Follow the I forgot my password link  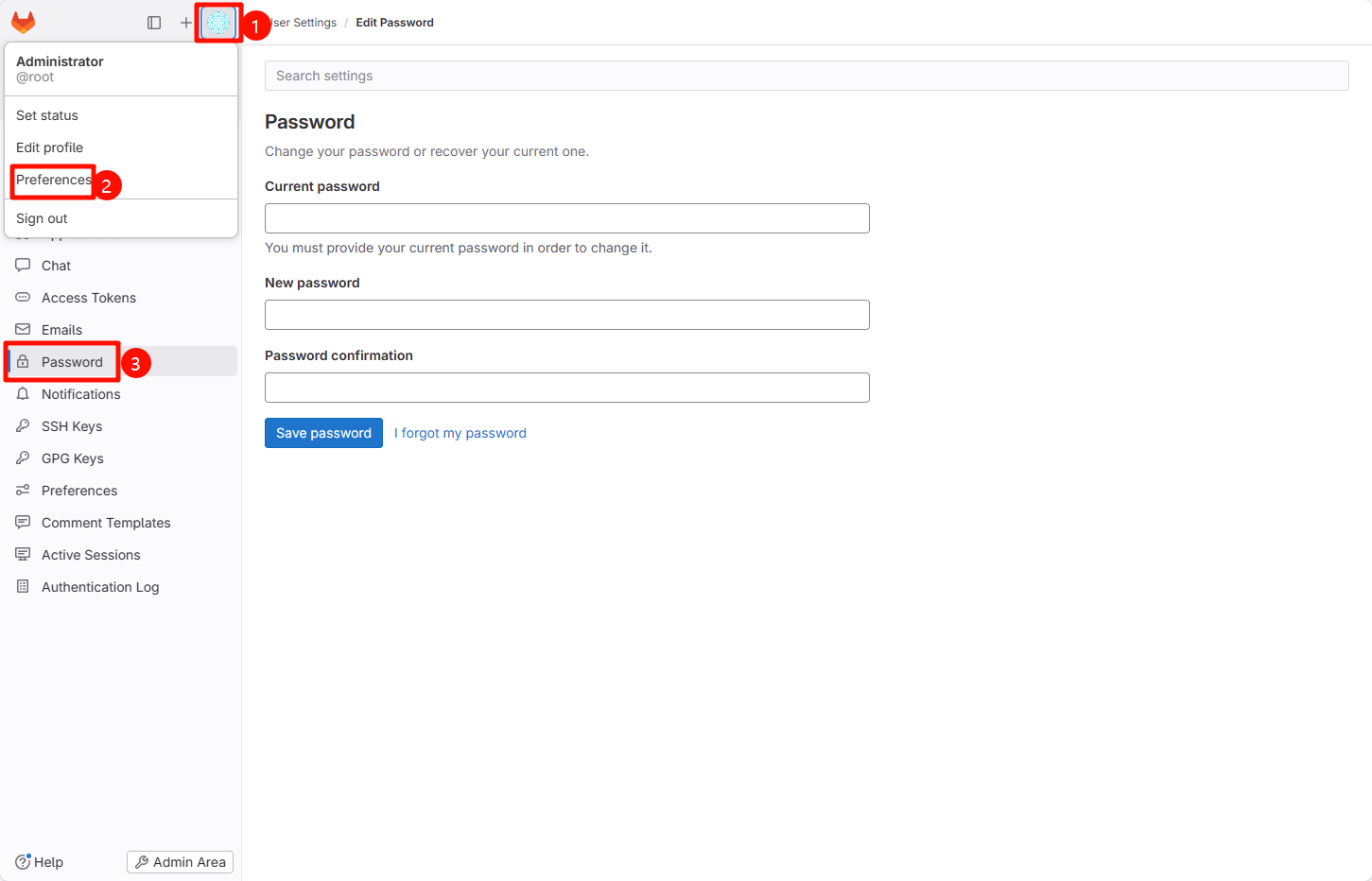click(460, 433)
